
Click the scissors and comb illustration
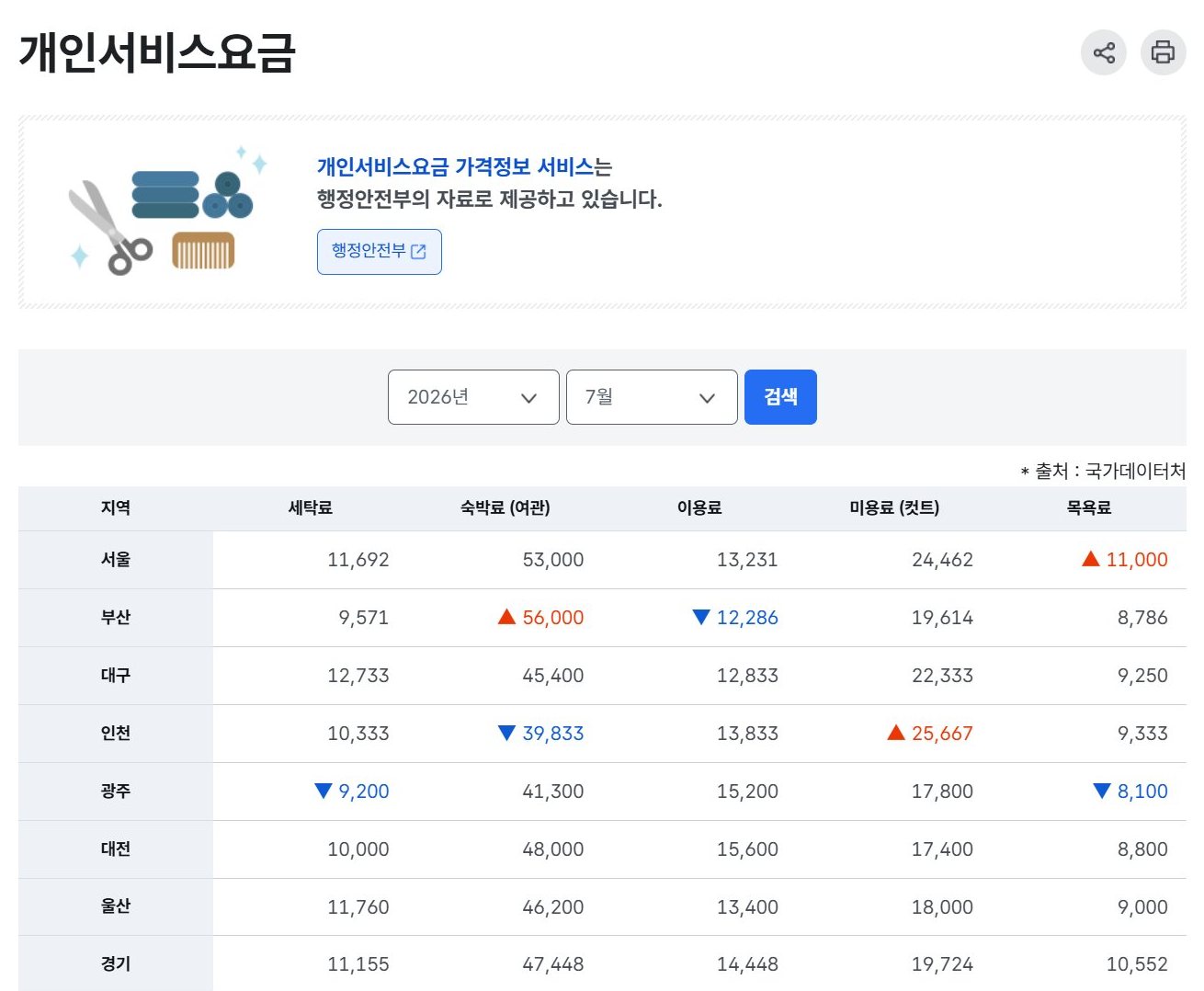(167, 211)
